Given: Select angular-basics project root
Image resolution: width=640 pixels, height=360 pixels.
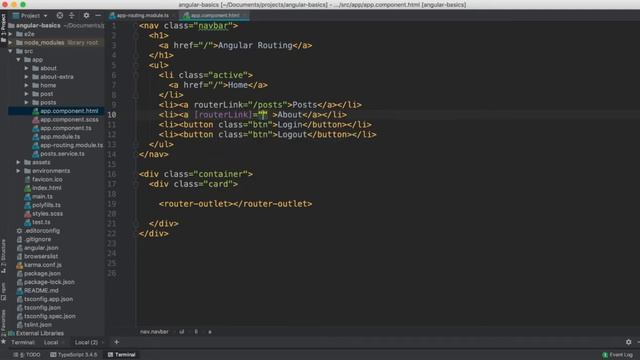Looking at the screenshot, I should pyautogui.click(x=38, y=25).
